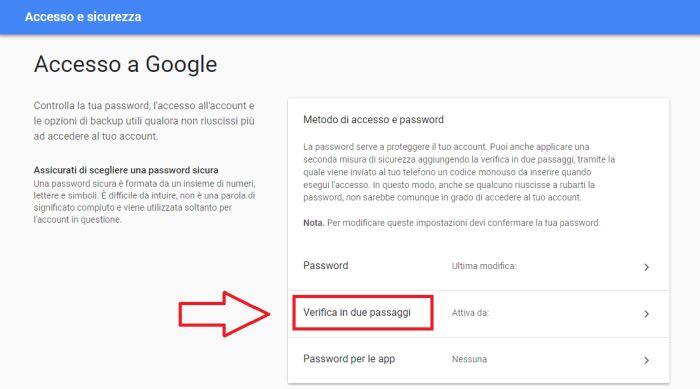Click the Controlla la tua password paragraph
Image resolution: width=700 pixels, height=389 pixels.
pos(144,121)
